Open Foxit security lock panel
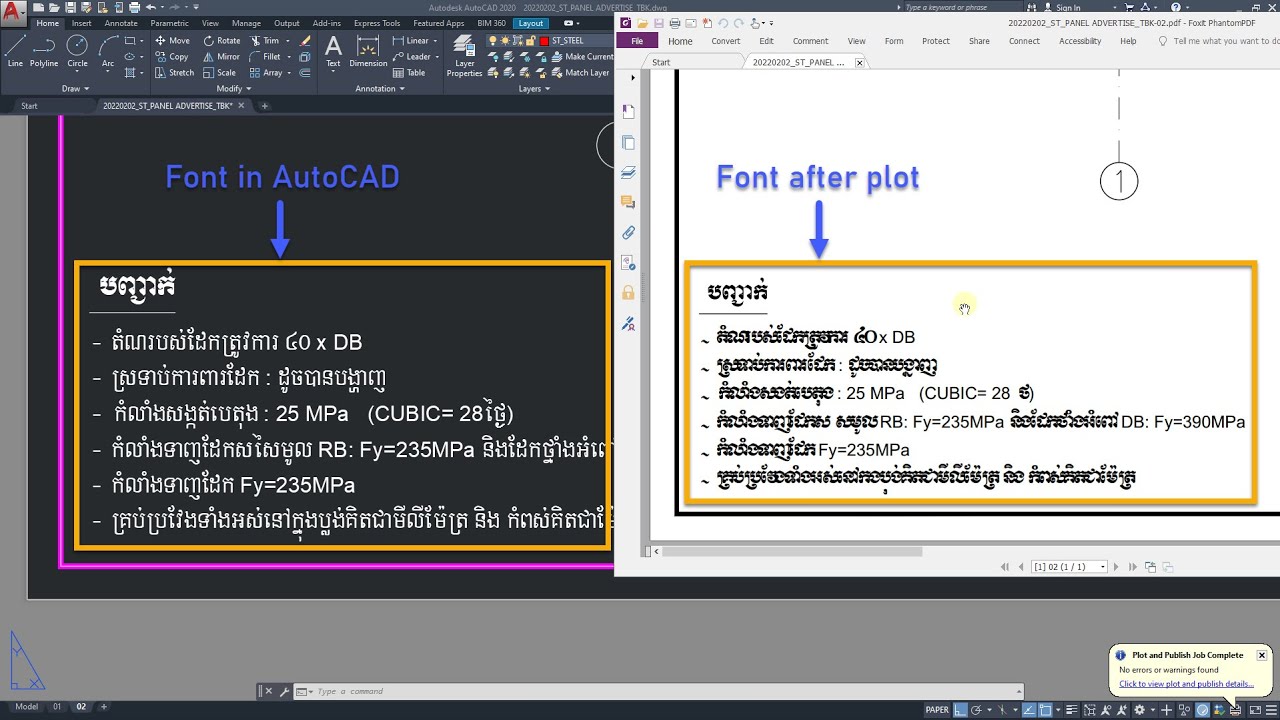Viewport: 1280px width, 720px height. point(628,293)
